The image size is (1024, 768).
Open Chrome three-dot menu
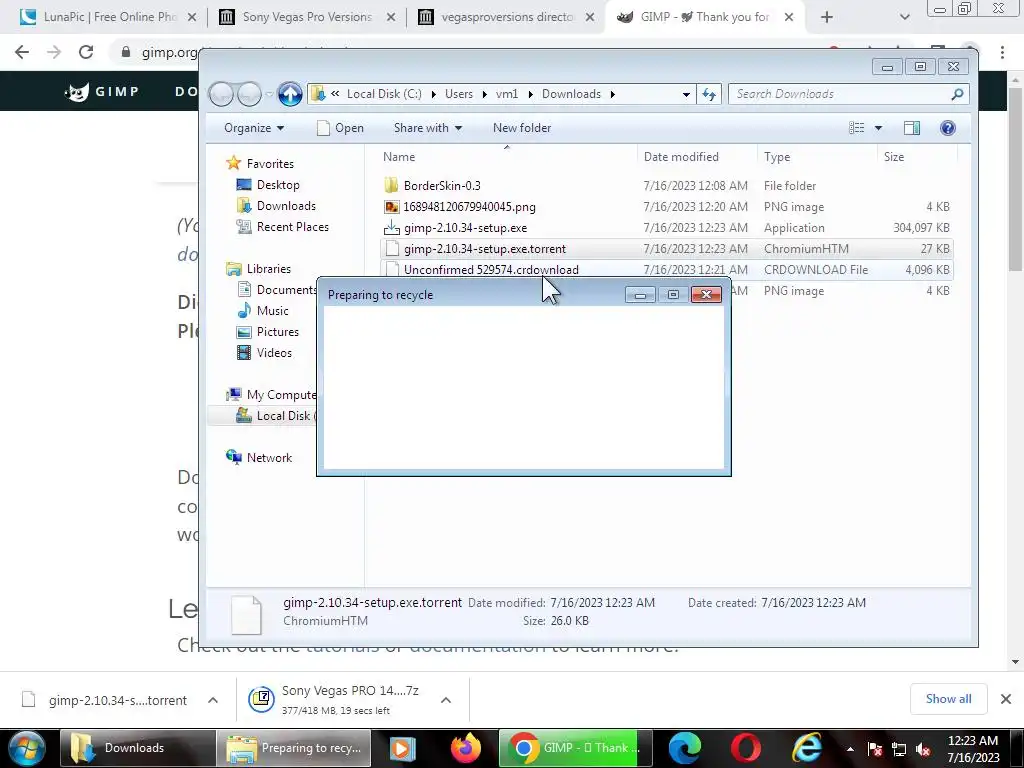[1002, 52]
